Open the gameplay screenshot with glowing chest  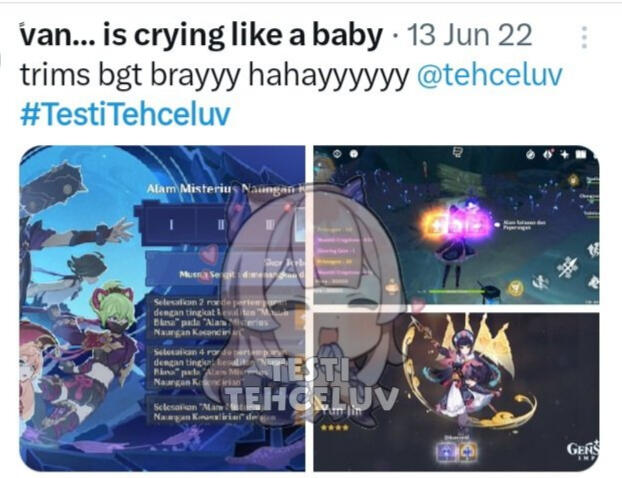pyautogui.click(x=456, y=225)
